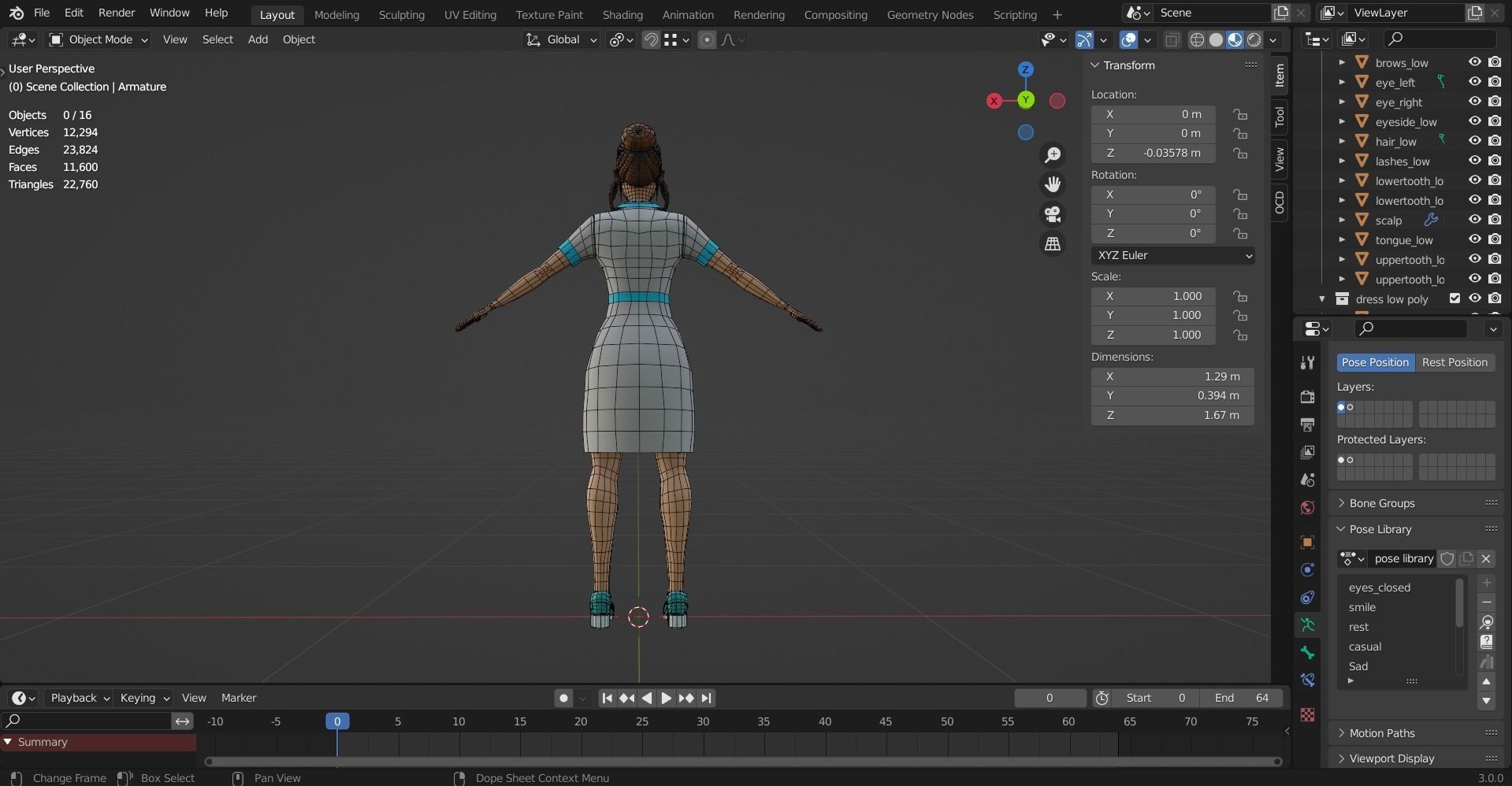Viewport: 1512px width, 786px height.
Task: Click the zoom magnifier icon in viewport
Action: pyautogui.click(x=1053, y=155)
